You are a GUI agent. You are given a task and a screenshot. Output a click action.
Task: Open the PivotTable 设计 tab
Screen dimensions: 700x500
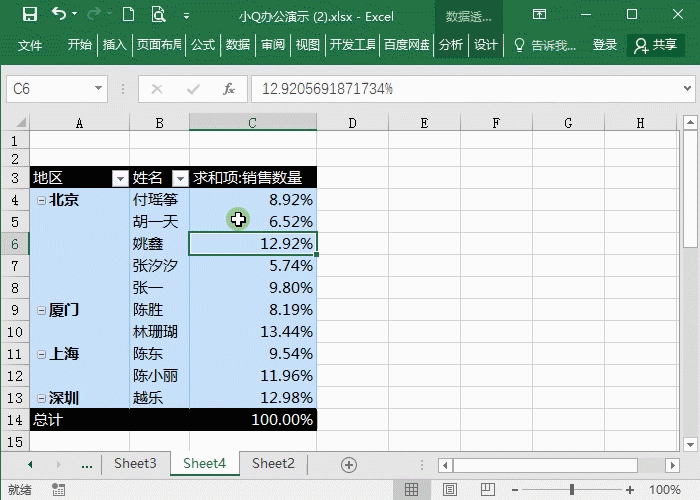pyautogui.click(x=486, y=45)
